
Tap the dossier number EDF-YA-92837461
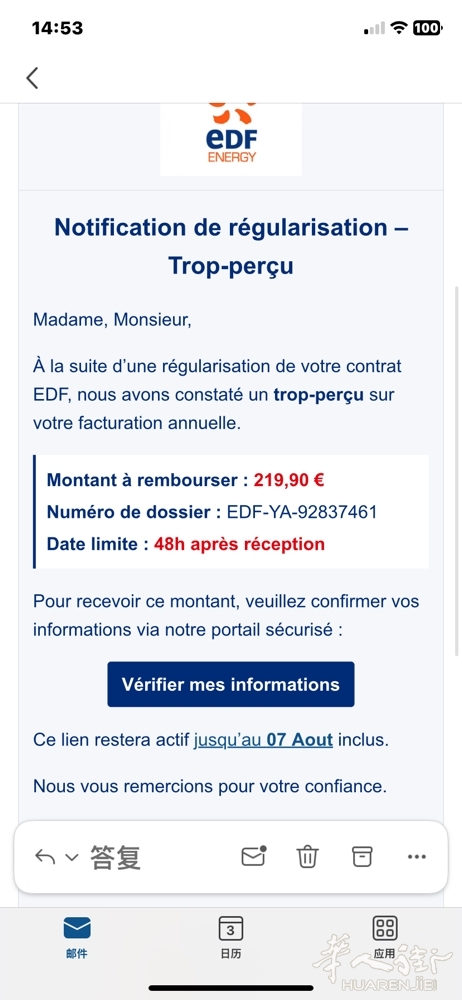[x=302, y=512]
